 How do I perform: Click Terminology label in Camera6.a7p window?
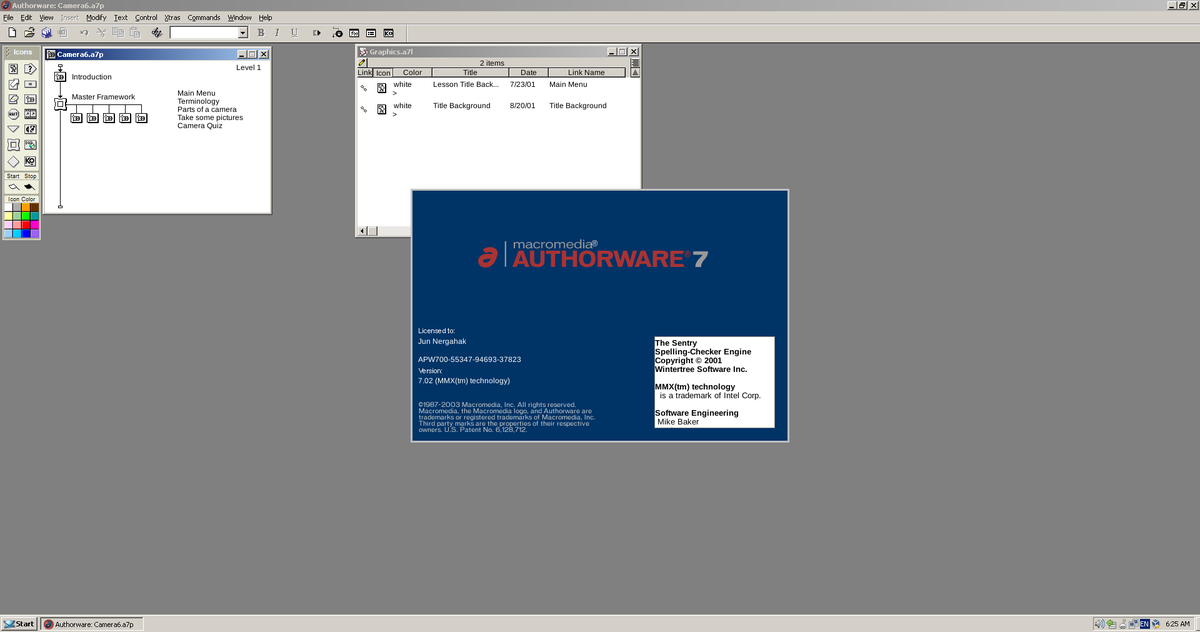click(x=199, y=101)
